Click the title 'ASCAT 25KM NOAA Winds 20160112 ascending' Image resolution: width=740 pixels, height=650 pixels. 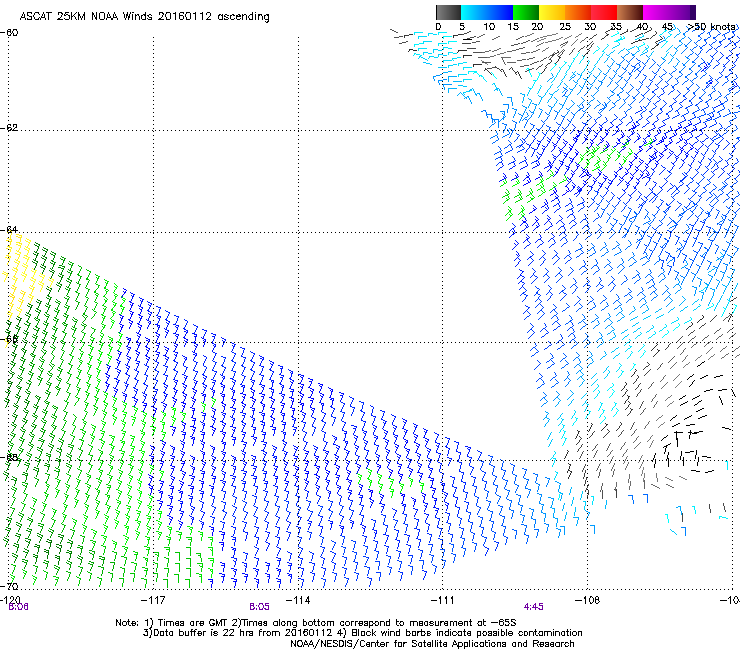tap(144, 17)
